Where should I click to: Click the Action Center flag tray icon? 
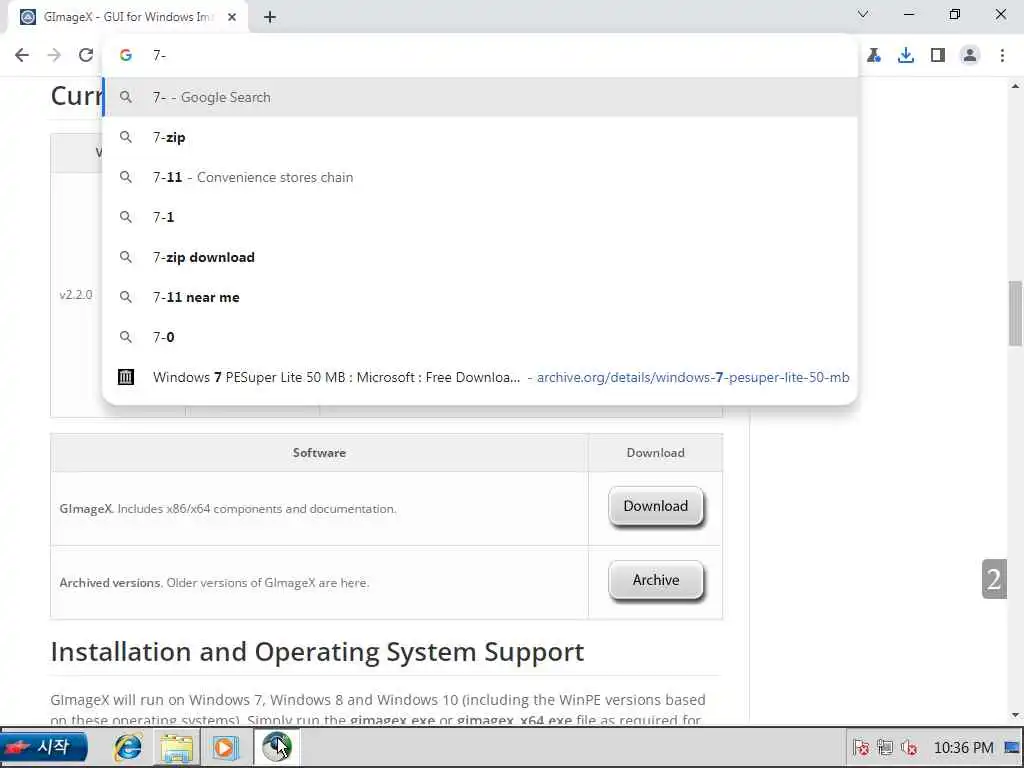861,747
